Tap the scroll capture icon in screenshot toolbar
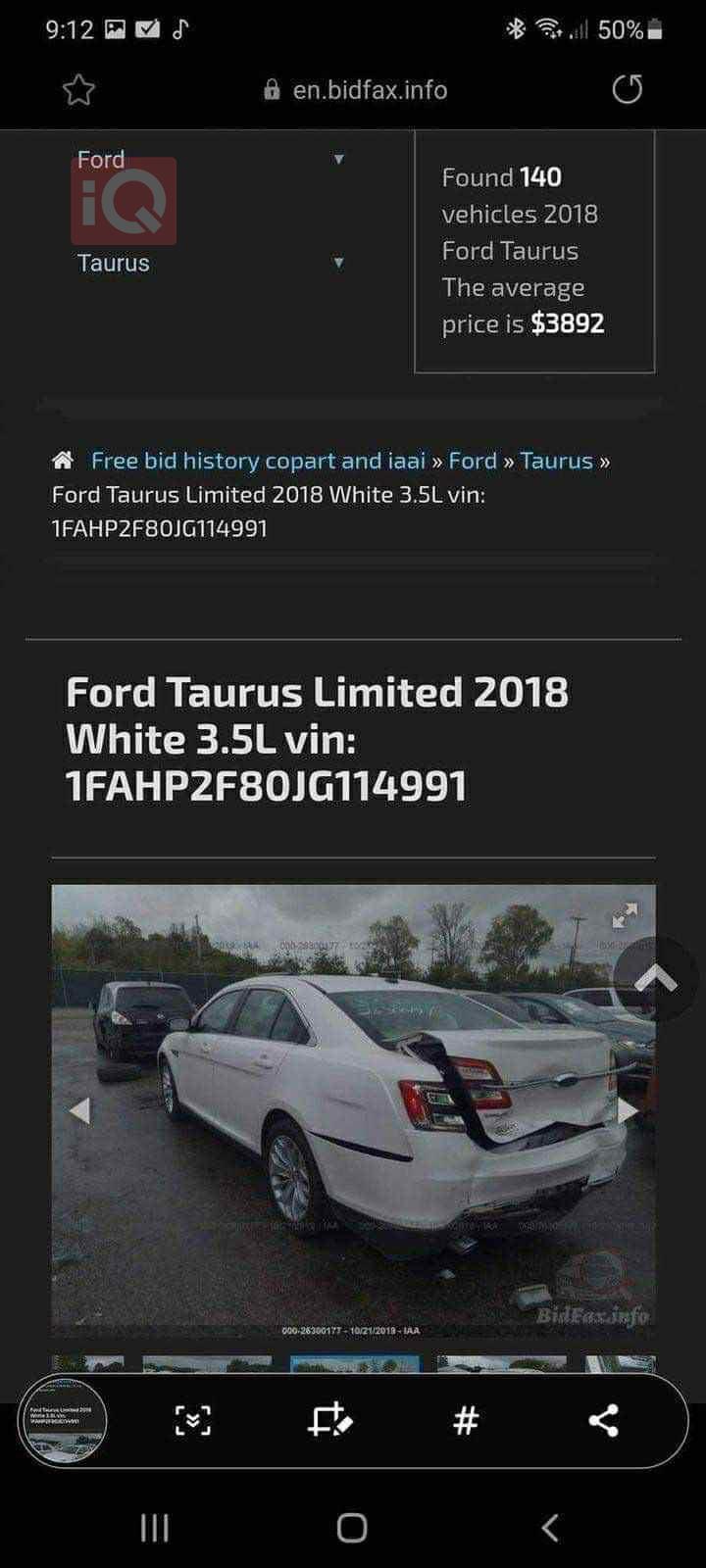The image size is (706, 1568). pos(192,1420)
